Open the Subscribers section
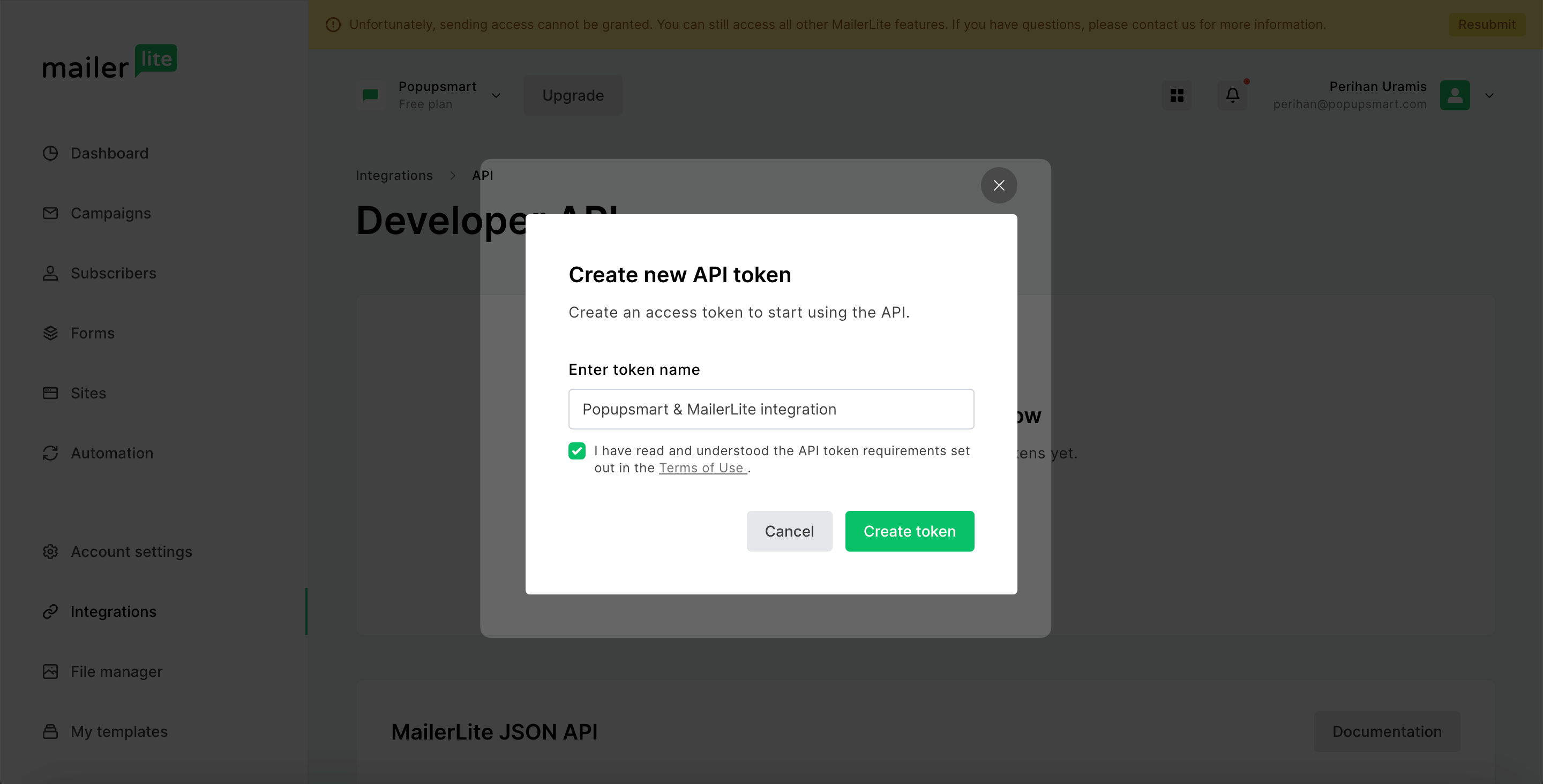The height and width of the screenshot is (784, 1543). click(113, 273)
